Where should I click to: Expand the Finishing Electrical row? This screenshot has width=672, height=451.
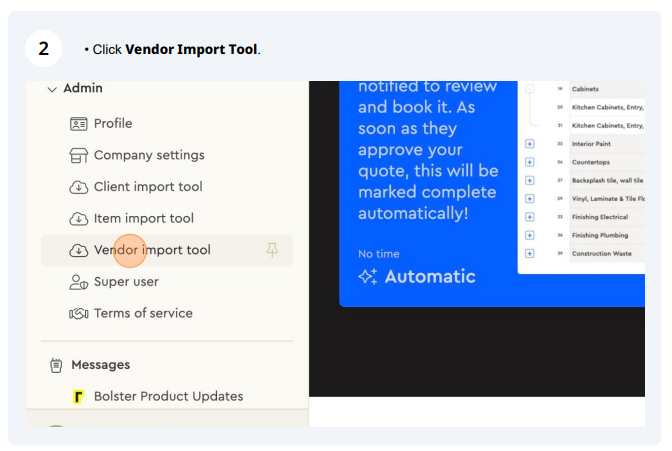(x=530, y=217)
